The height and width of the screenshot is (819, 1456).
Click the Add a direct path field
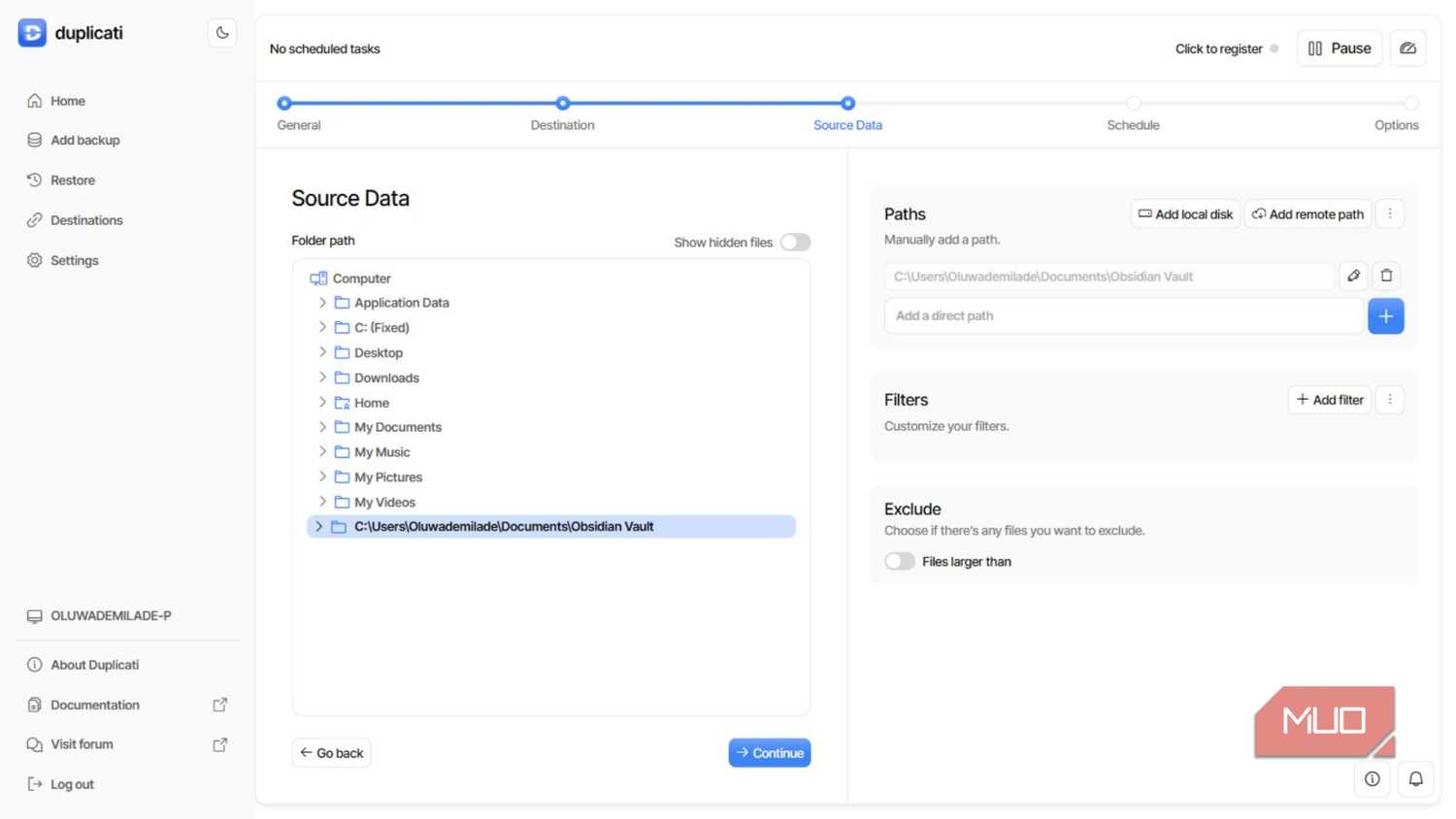1123,316
